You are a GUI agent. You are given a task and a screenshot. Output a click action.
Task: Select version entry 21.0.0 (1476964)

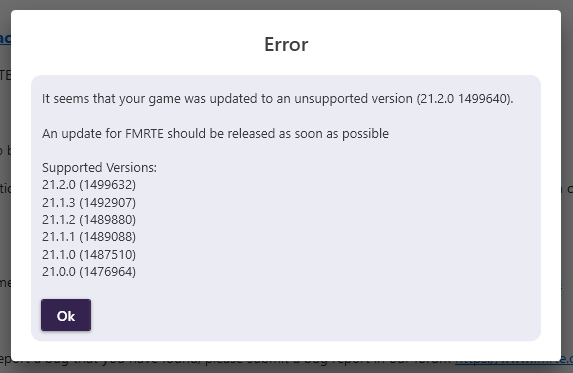tap(89, 271)
